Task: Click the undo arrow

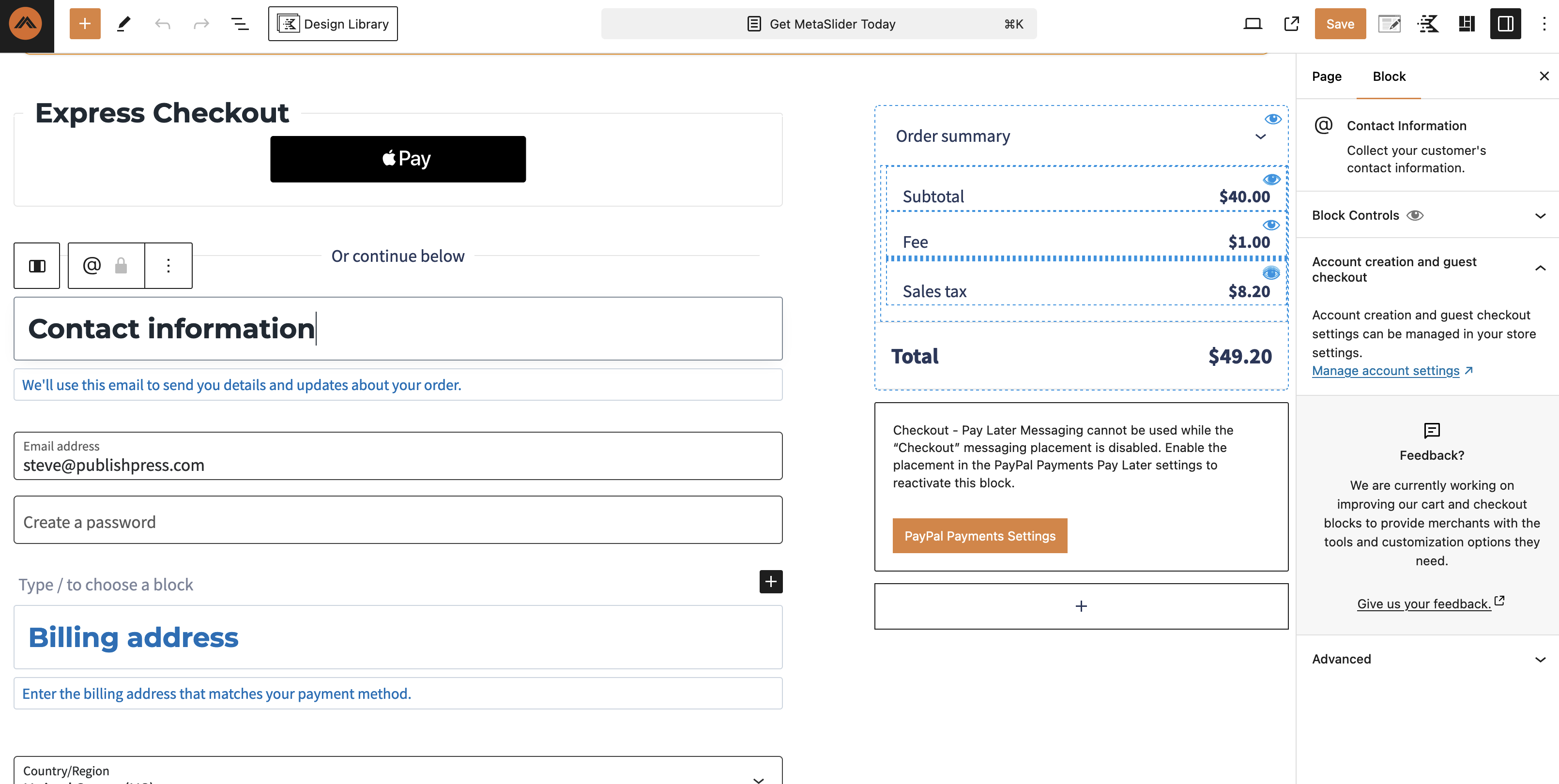Action: point(162,24)
